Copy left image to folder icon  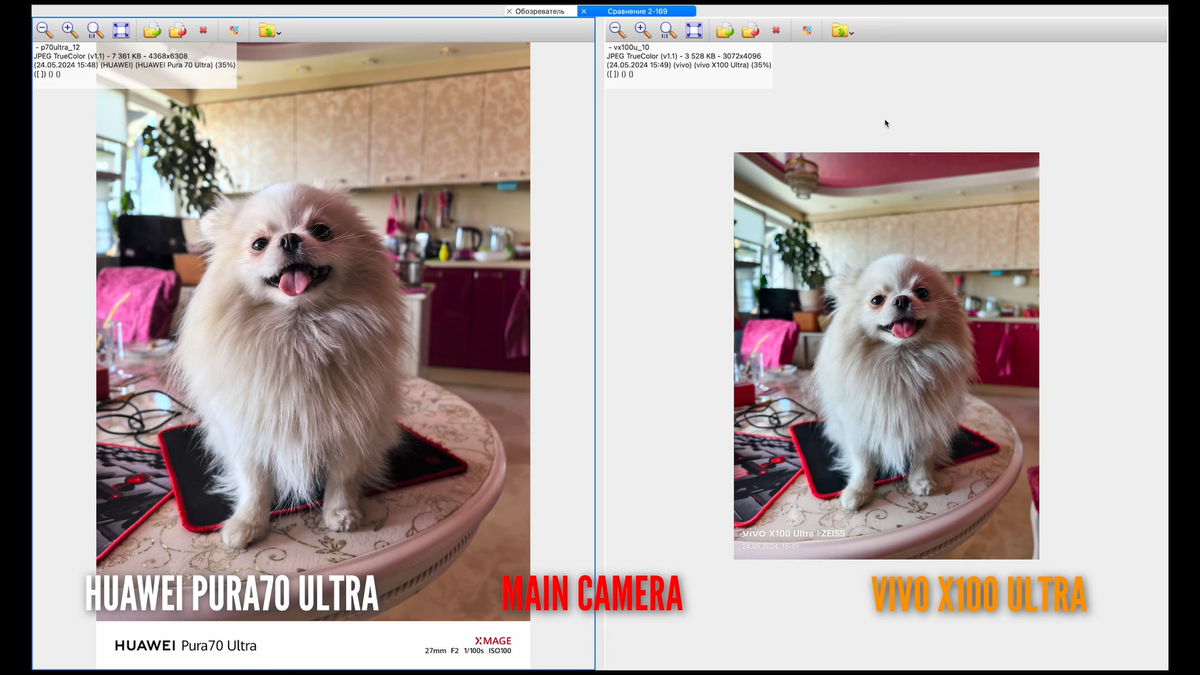tap(152, 31)
